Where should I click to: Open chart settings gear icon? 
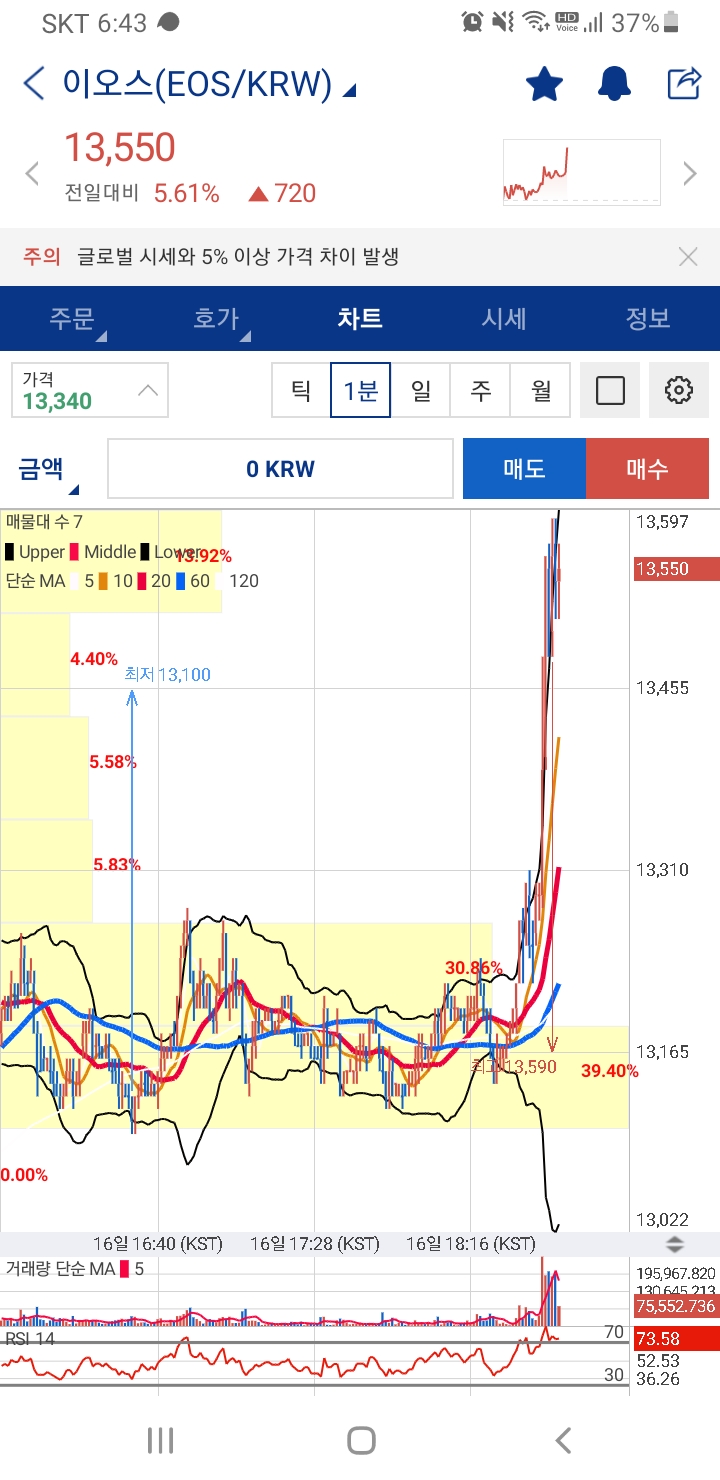click(679, 390)
